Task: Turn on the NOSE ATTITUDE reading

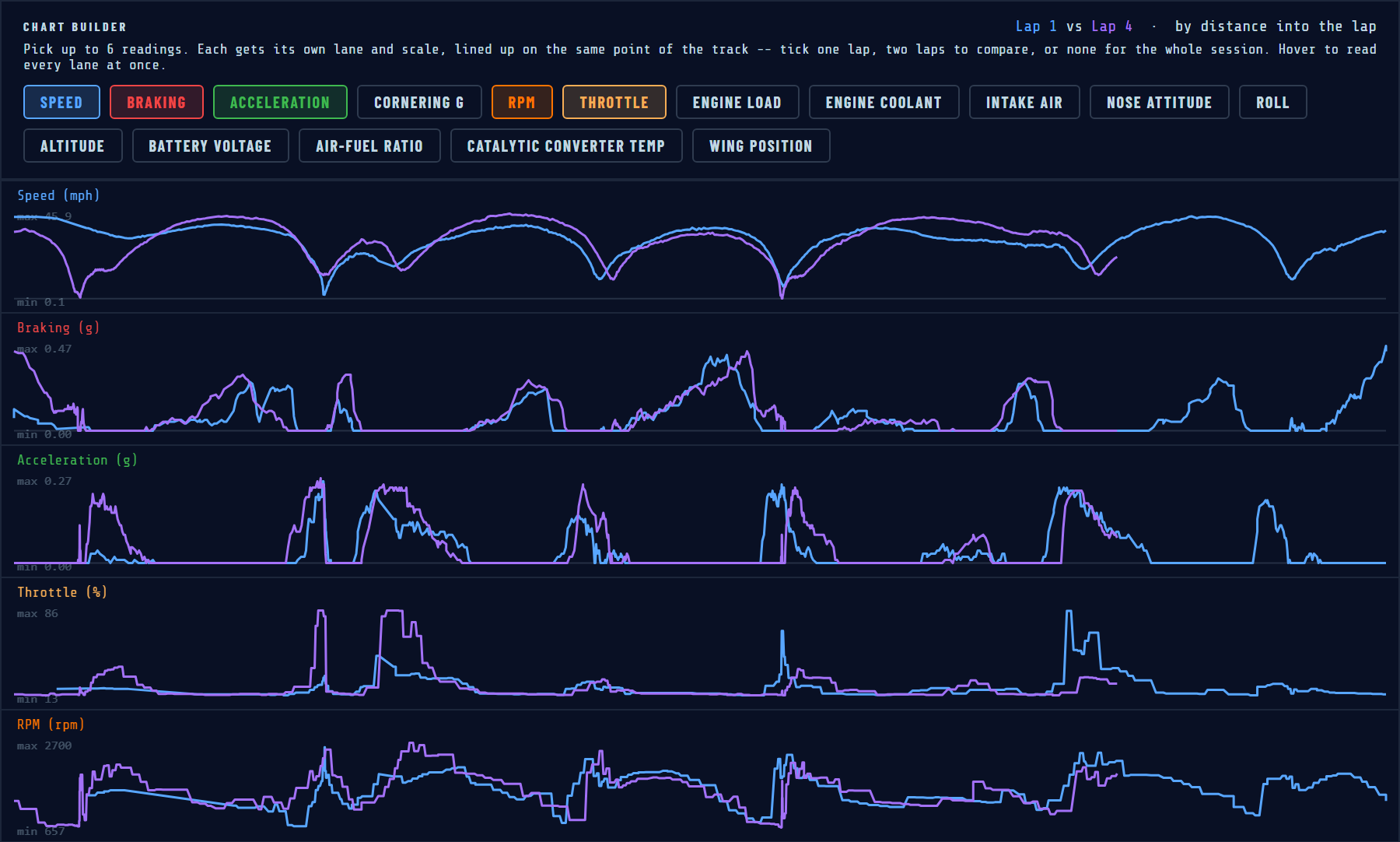Action: (1160, 102)
